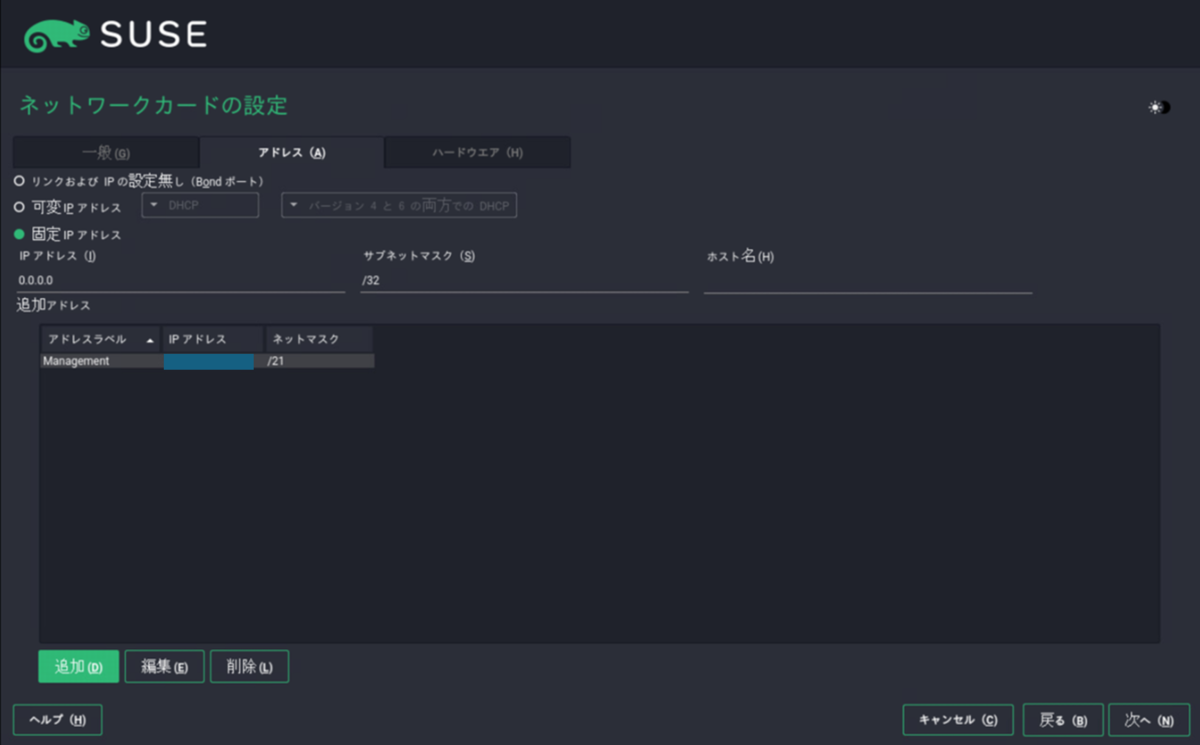Viewport: 1200px width, 745px height.
Task: Choose the 可変IPアドレス option
Action: (x=17, y=205)
